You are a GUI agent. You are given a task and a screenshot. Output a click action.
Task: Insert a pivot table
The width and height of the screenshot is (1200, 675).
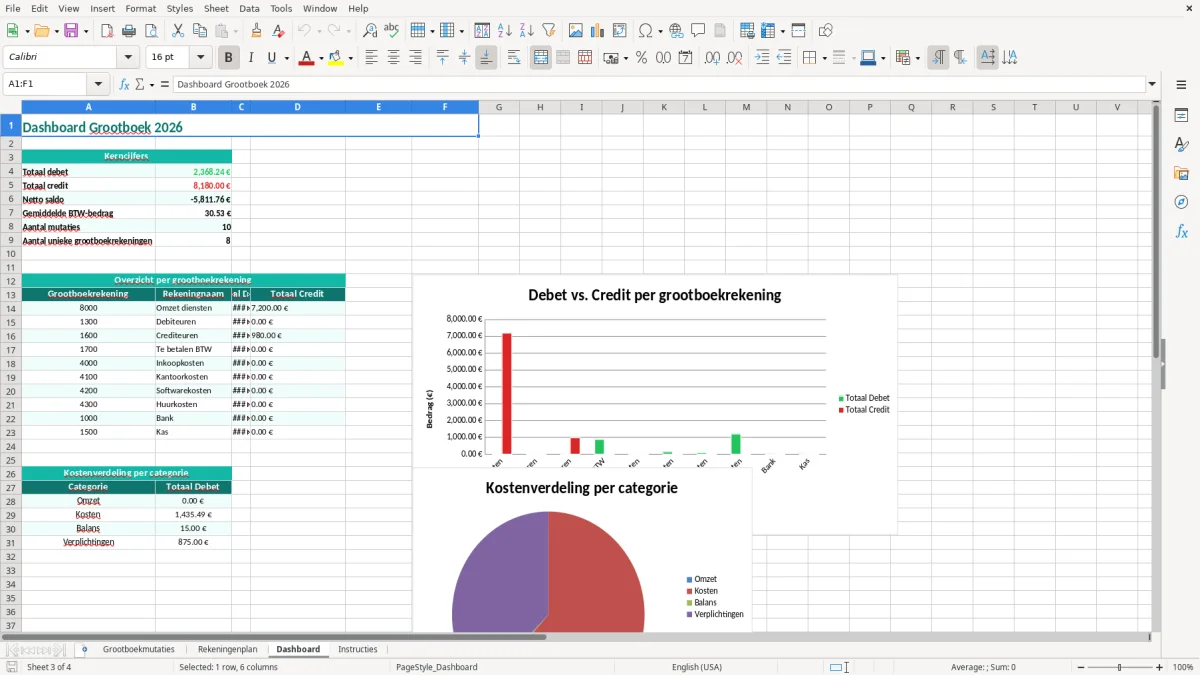tap(620, 31)
